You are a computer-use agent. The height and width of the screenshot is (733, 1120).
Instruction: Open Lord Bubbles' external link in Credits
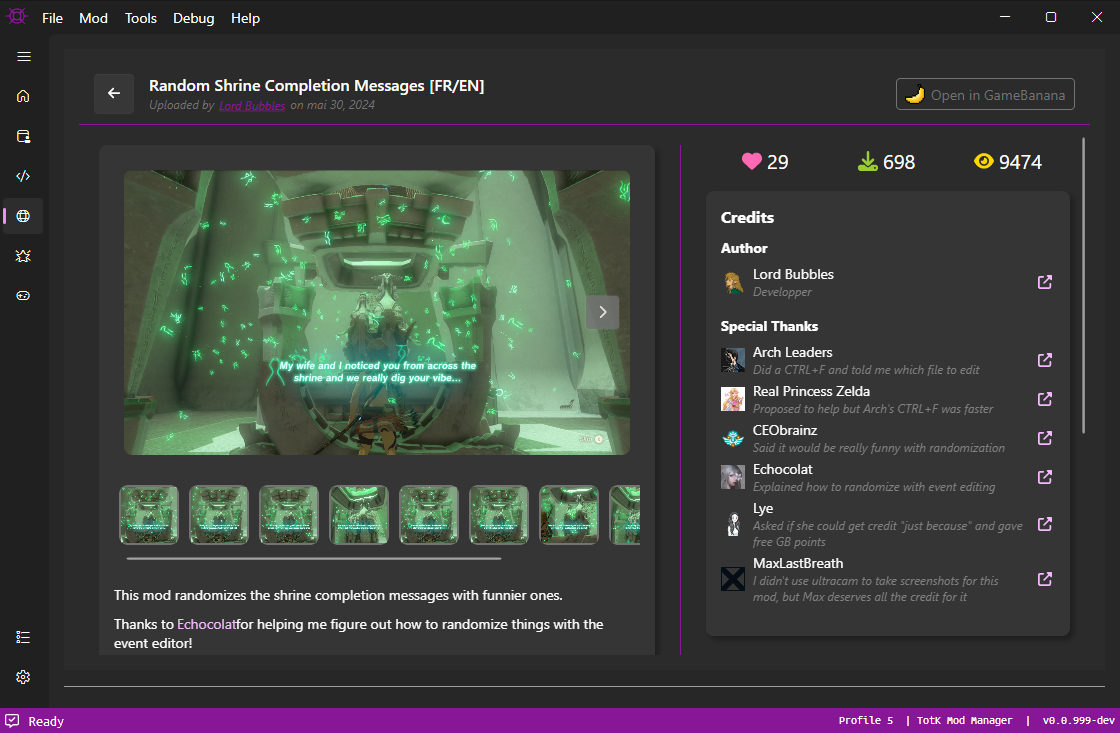point(1044,282)
